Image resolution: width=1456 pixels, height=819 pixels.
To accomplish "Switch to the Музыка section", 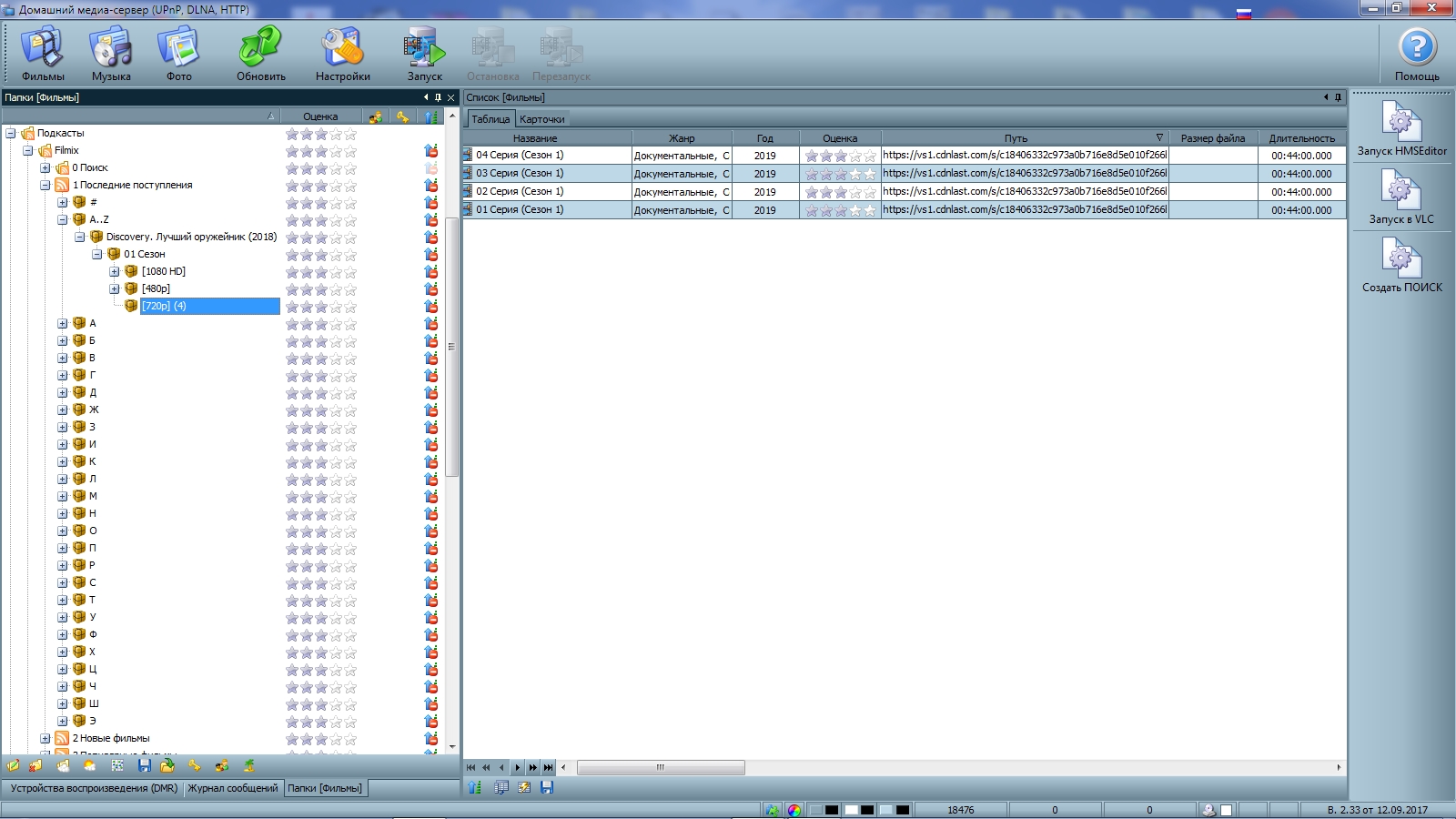I will tap(111, 54).
